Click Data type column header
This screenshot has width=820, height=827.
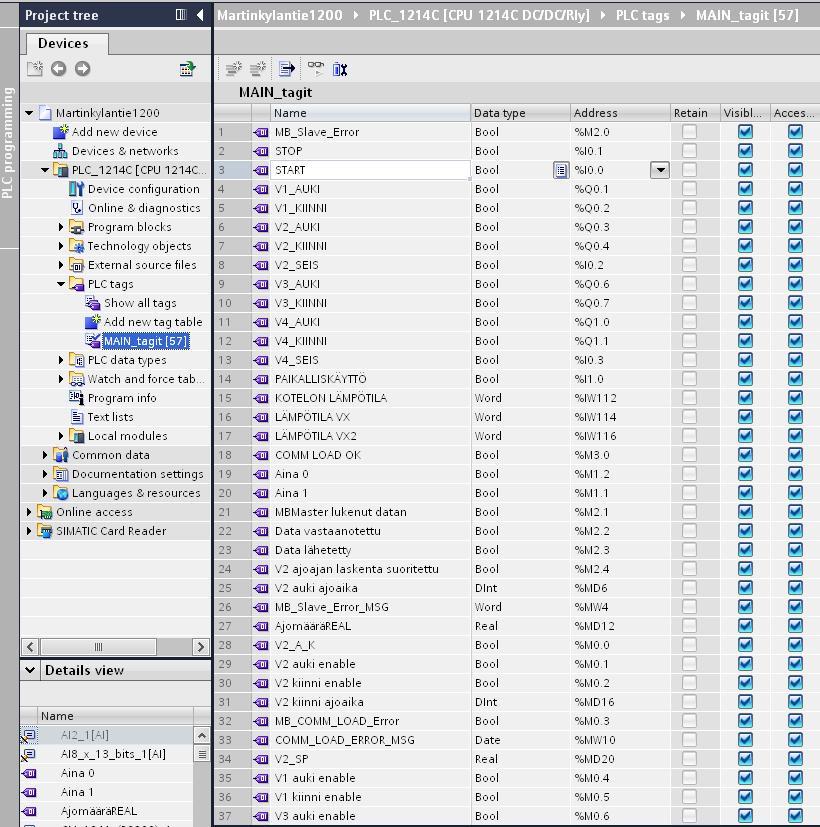(x=520, y=113)
